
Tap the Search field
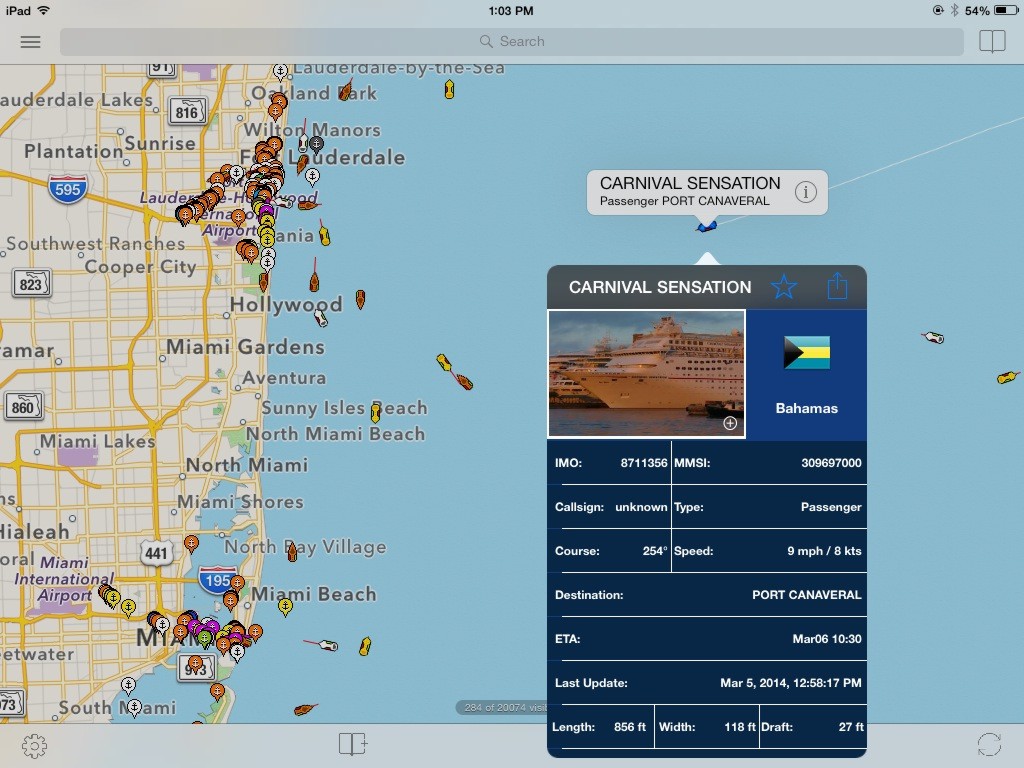[511, 42]
